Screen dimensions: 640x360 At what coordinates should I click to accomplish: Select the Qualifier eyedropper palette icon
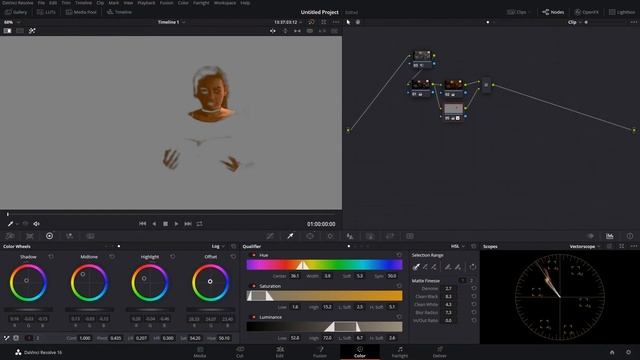[290, 236]
